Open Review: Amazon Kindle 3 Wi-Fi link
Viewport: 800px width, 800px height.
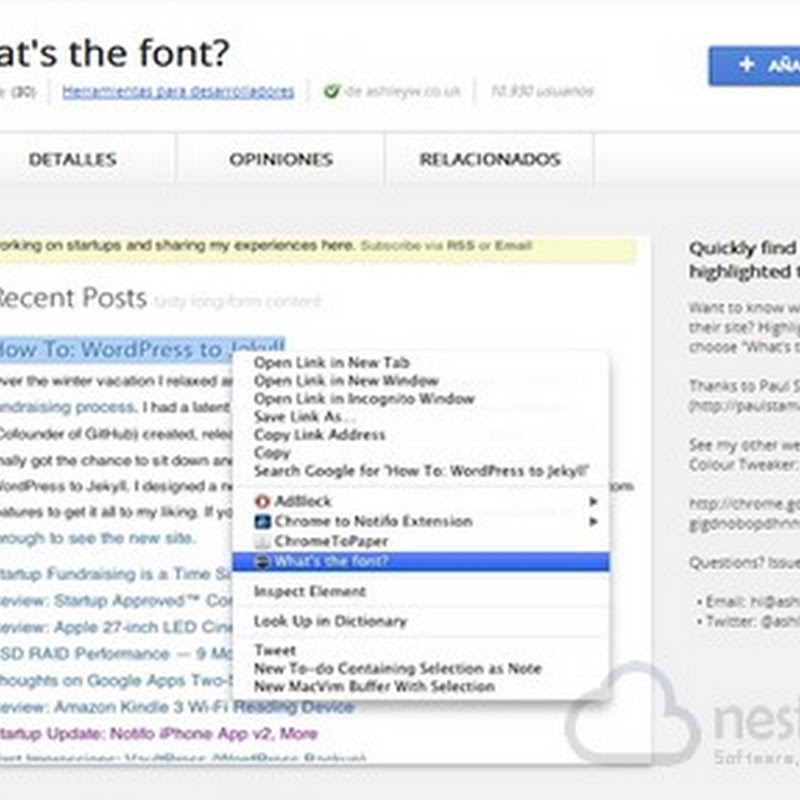[x=177, y=707]
